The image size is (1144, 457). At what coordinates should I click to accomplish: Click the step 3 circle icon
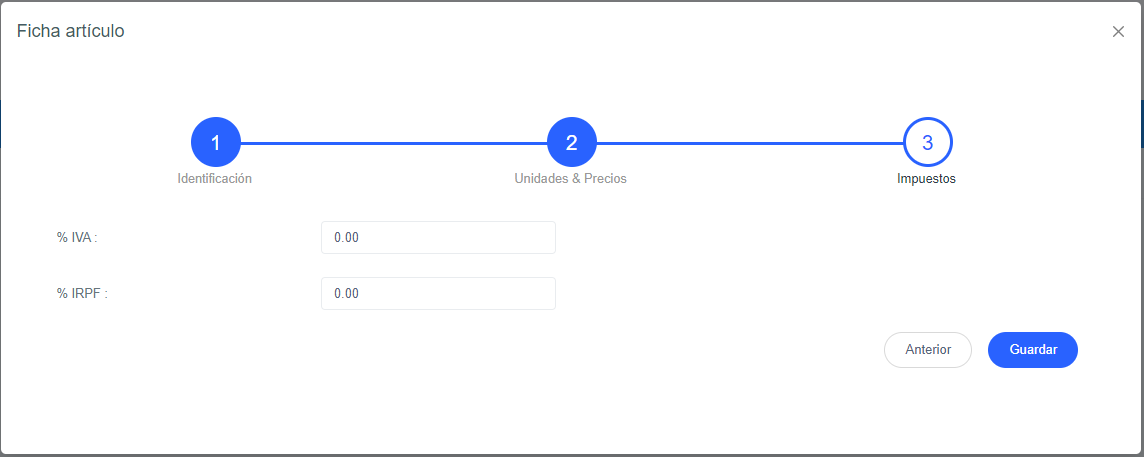pos(927,143)
